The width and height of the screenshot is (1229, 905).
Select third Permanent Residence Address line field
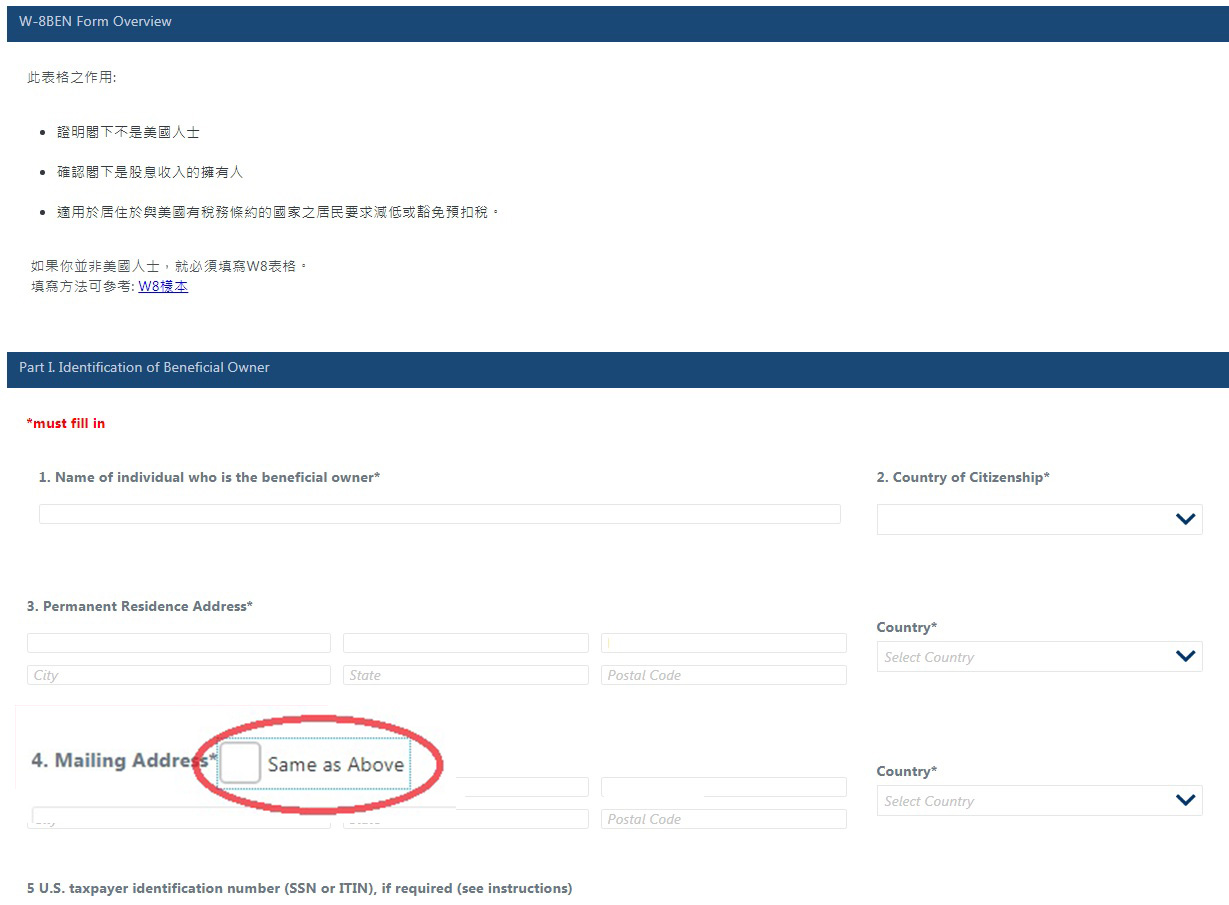tap(723, 643)
